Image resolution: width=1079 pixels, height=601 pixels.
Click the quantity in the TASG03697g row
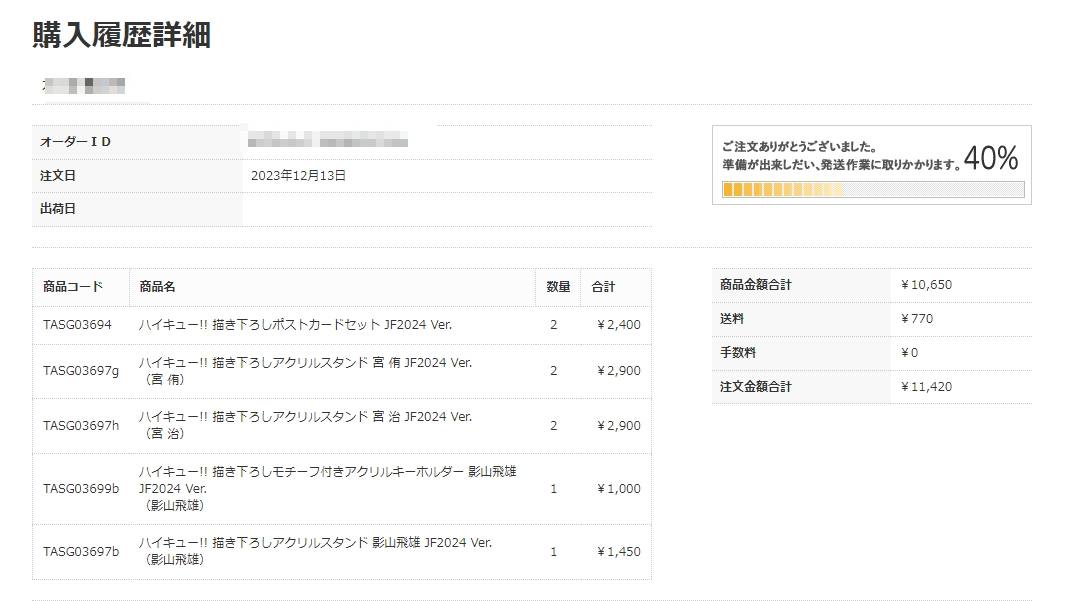(x=553, y=370)
